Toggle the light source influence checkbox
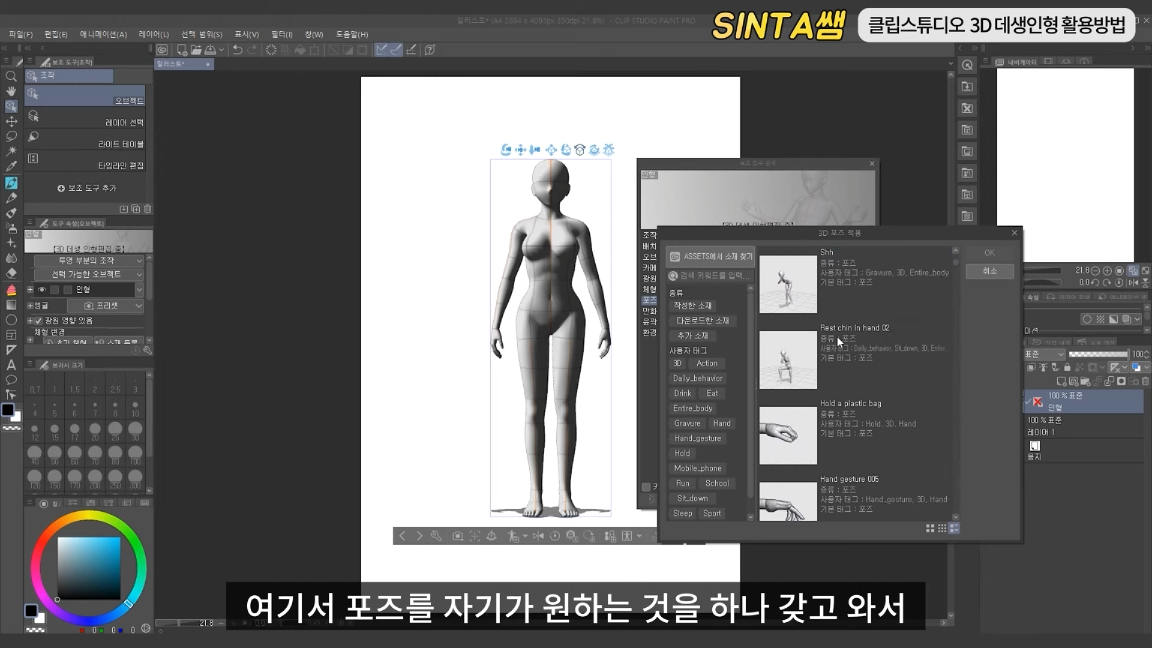This screenshot has width=1152, height=648. coord(39,321)
